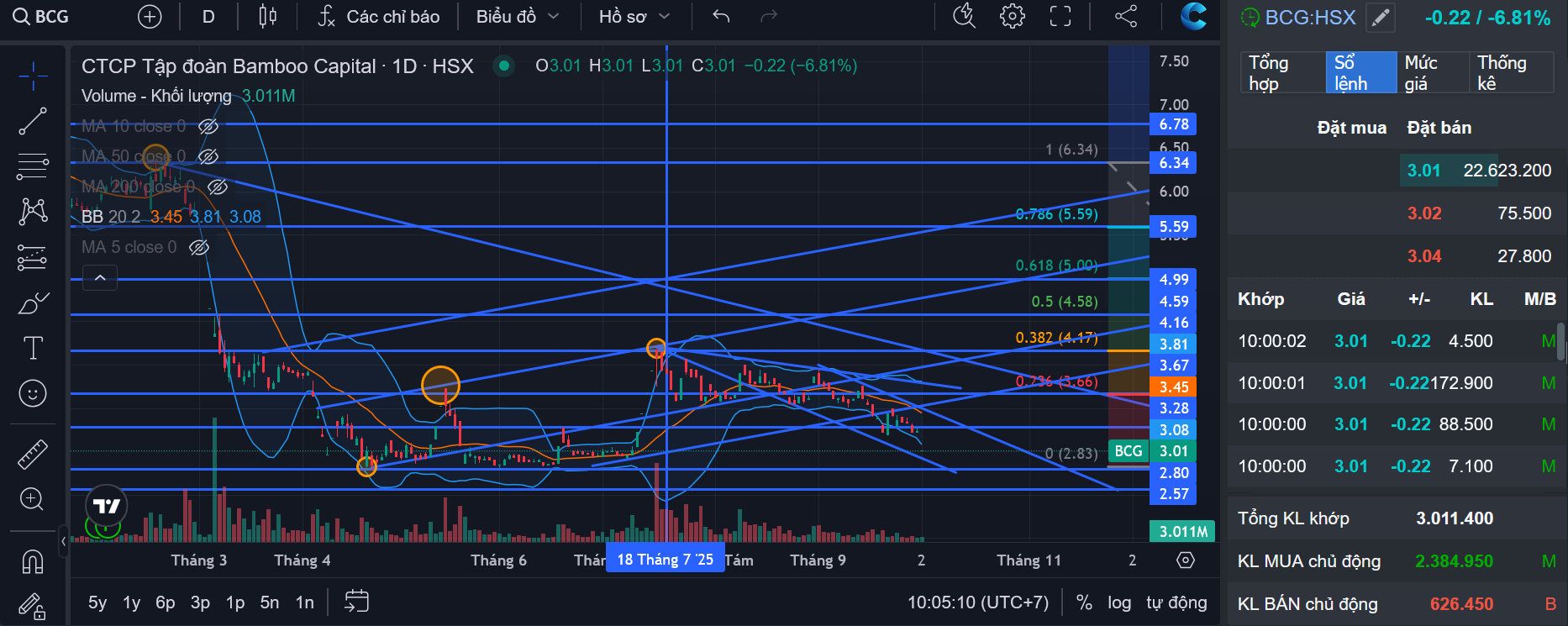Collapse the indicator legend list

[100, 277]
